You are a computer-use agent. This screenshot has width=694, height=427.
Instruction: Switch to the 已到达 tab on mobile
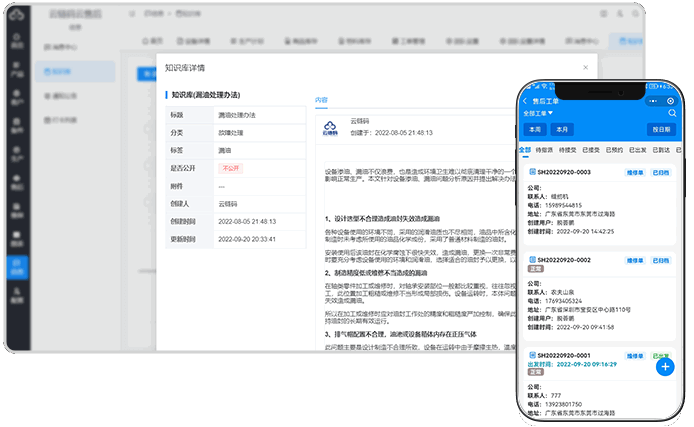pyautogui.click(x=660, y=150)
